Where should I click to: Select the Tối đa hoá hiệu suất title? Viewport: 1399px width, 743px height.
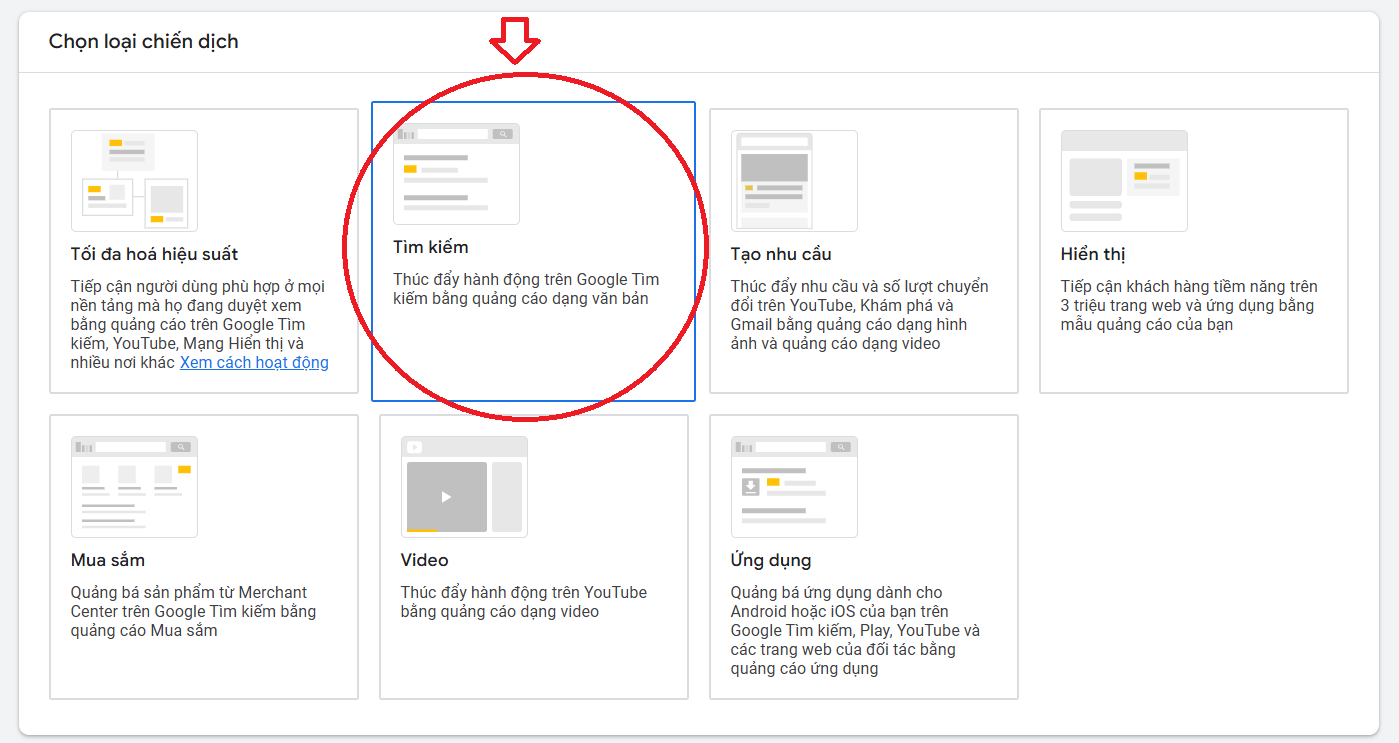coord(155,254)
